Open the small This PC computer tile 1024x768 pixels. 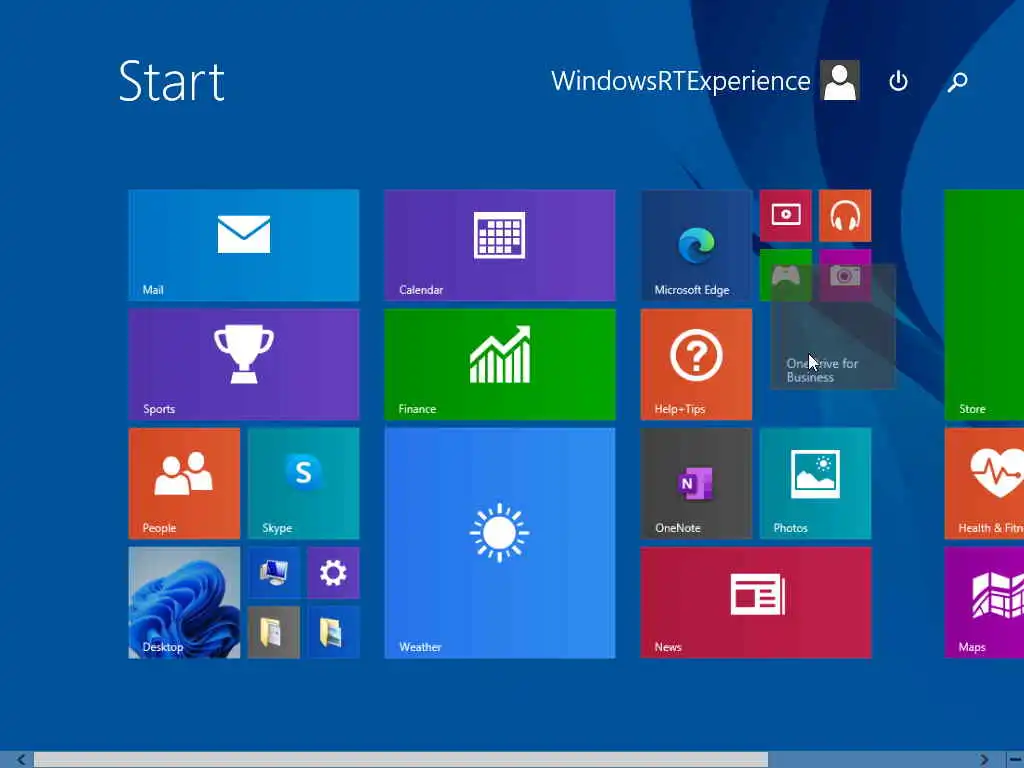274,573
